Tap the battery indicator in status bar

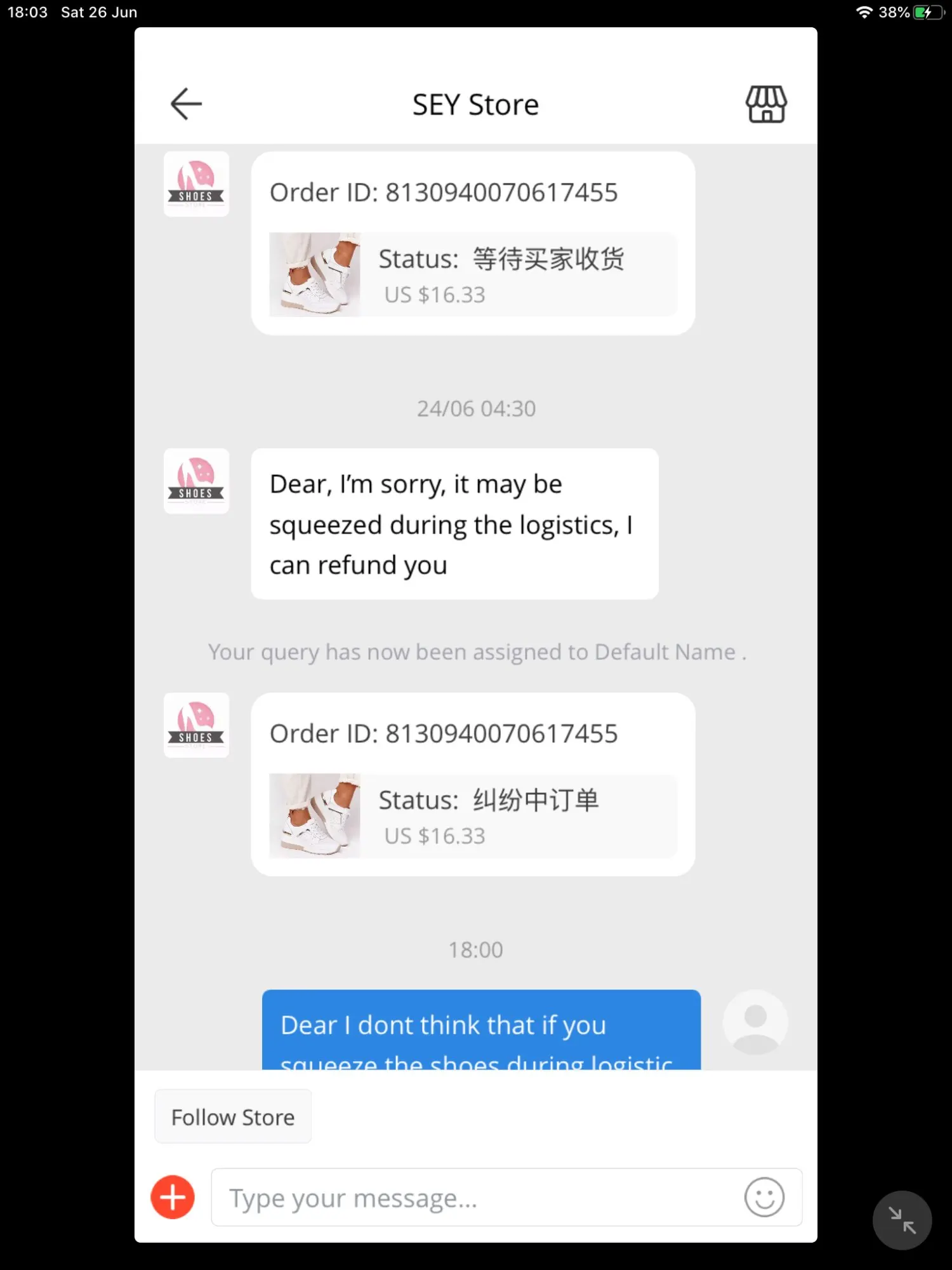pos(929,12)
